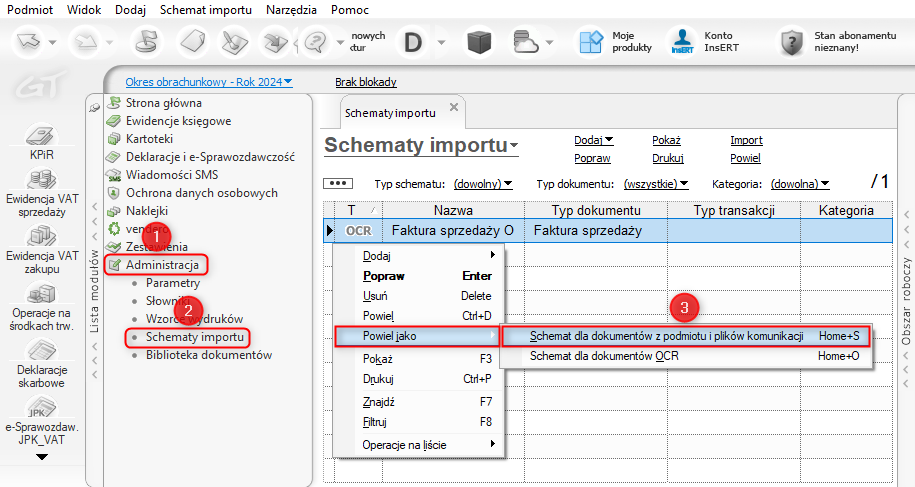Open the KPiR module icon

click(41, 136)
